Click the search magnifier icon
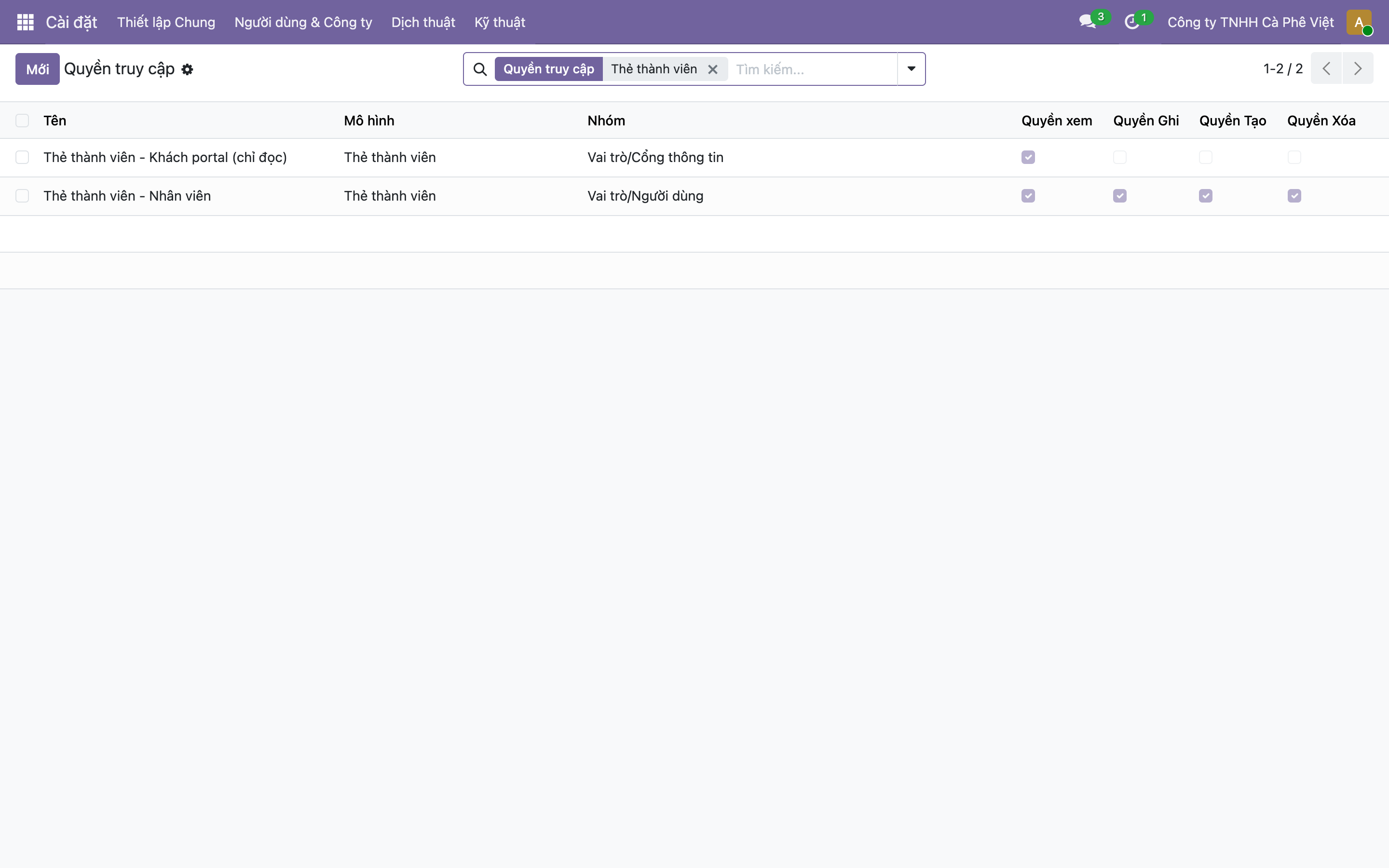Viewport: 1389px width, 868px height. pyautogui.click(x=480, y=69)
